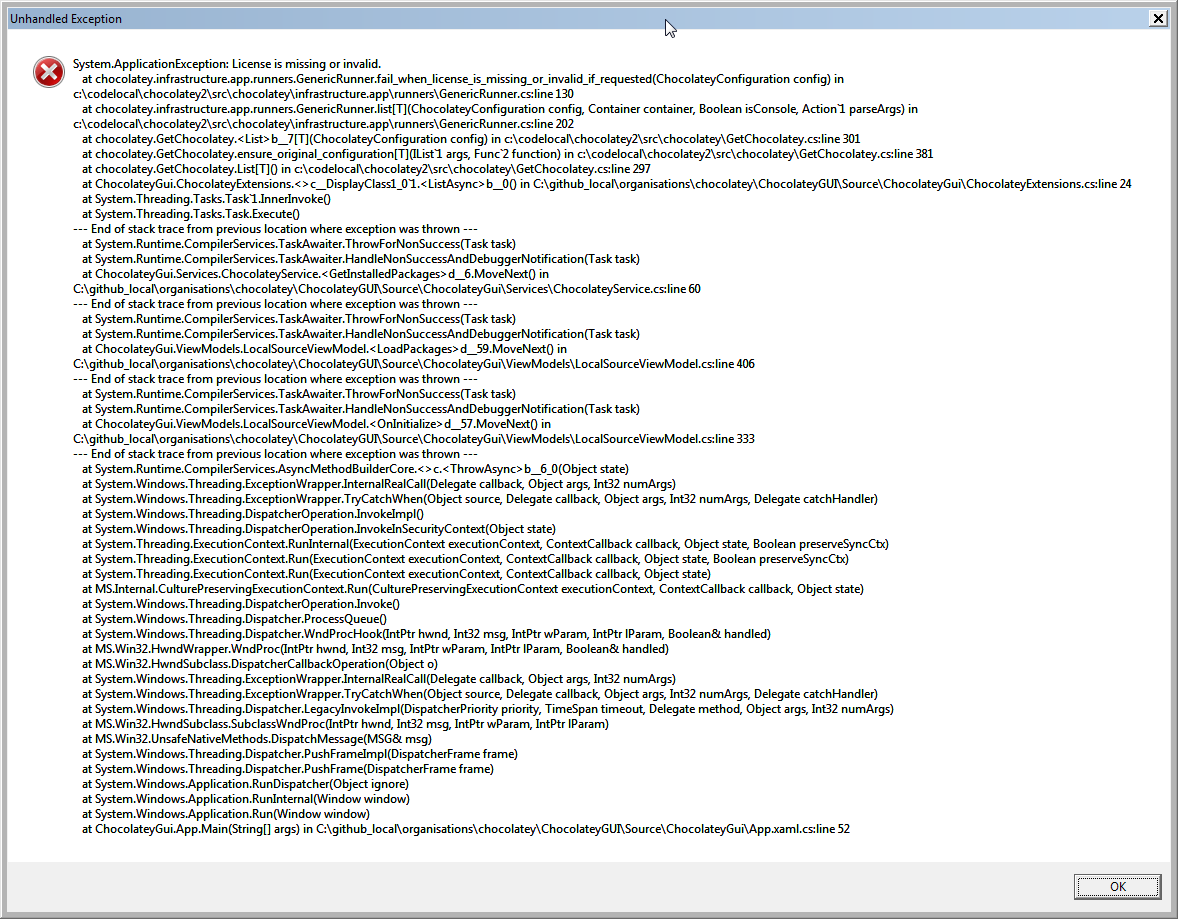
Task: Click the Application.RunDispatcher line
Action: [246, 785]
